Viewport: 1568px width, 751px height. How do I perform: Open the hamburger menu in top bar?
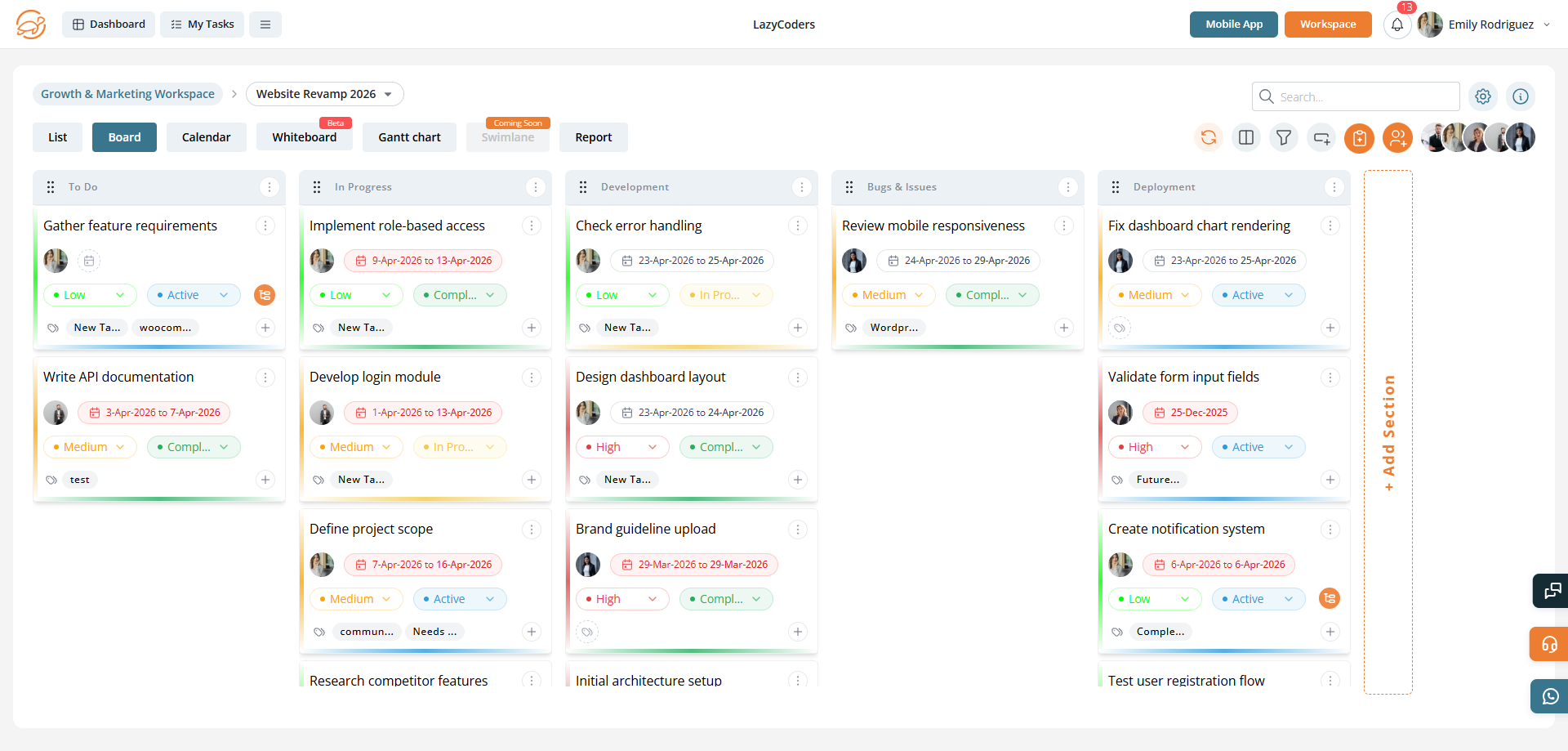click(x=265, y=25)
